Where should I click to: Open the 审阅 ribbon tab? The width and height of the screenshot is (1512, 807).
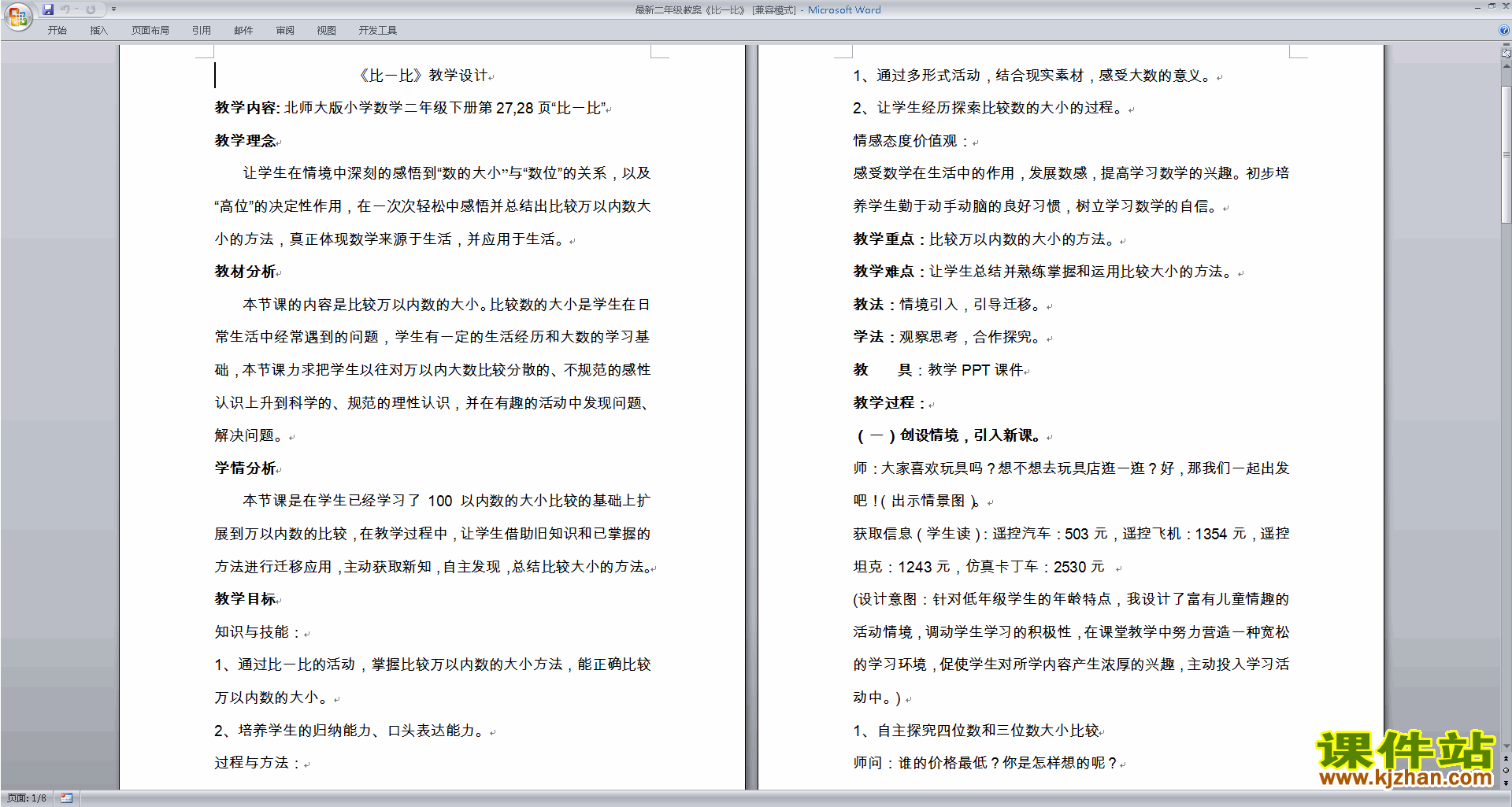point(285,31)
